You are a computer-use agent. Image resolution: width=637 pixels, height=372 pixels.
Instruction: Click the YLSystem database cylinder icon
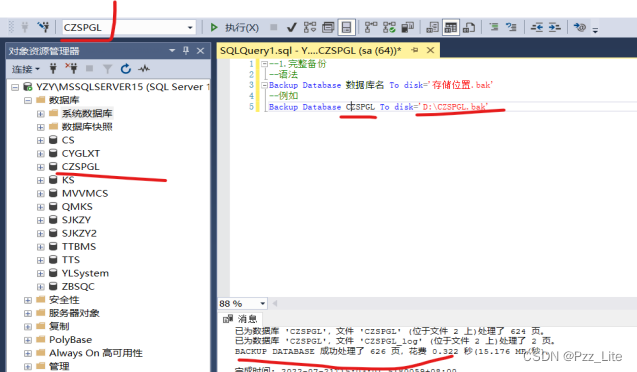point(53,273)
